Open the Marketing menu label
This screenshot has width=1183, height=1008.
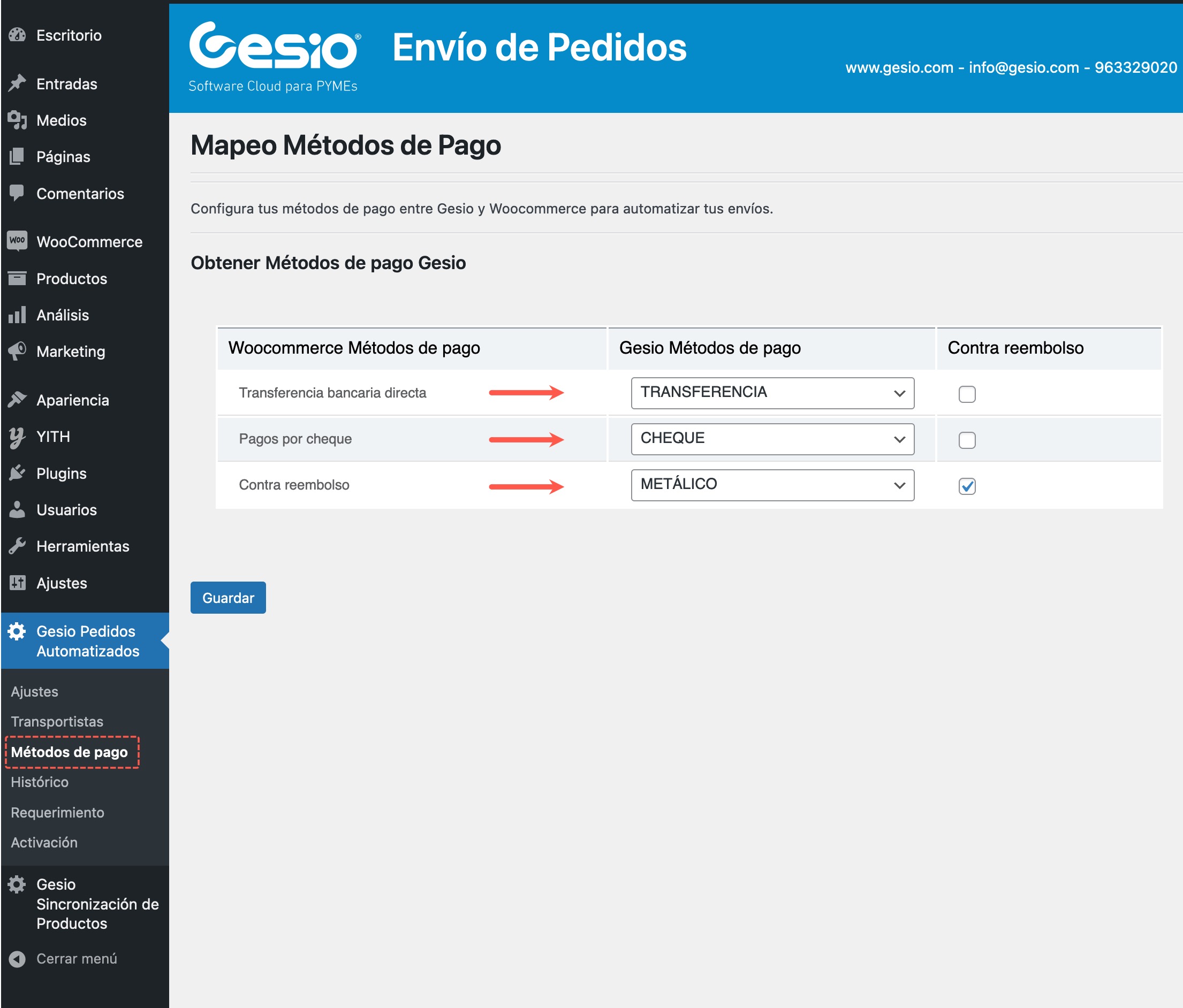(x=71, y=352)
